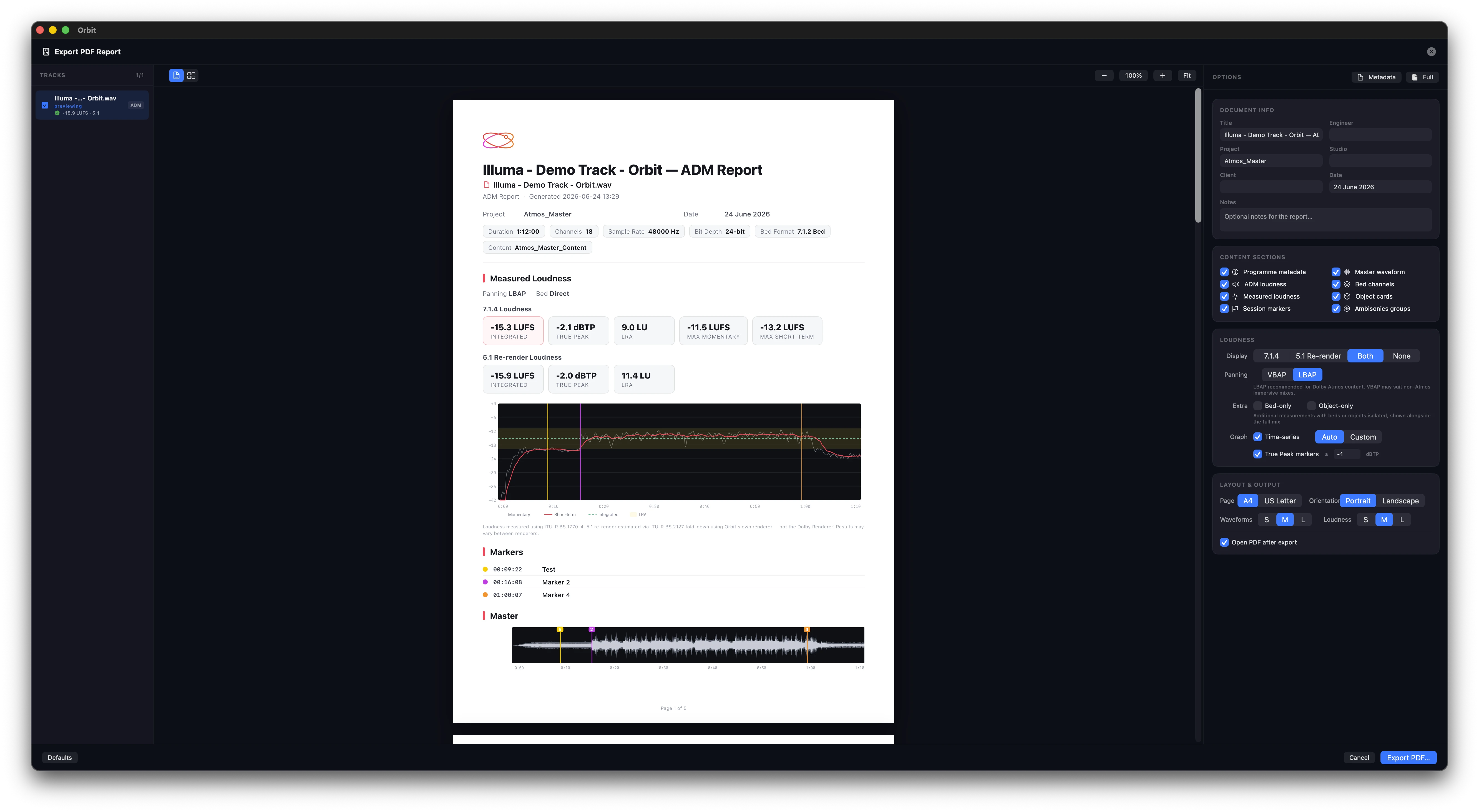Image resolution: width=1479 pixels, height=812 pixels.
Task: Click the Programme metadata info icon
Action: click(x=1235, y=272)
